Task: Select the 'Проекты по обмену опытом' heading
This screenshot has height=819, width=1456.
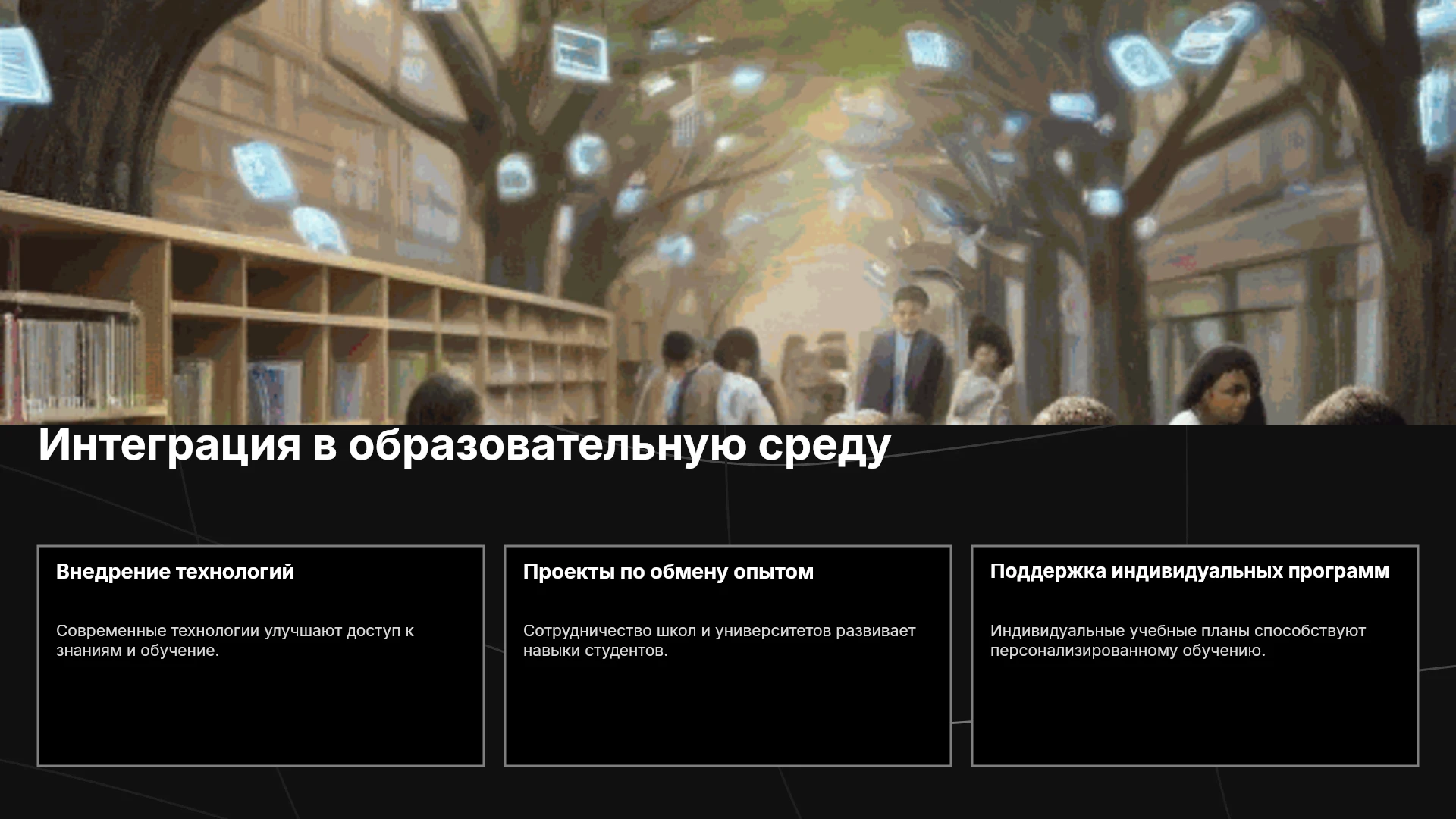Action: pos(668,572)
